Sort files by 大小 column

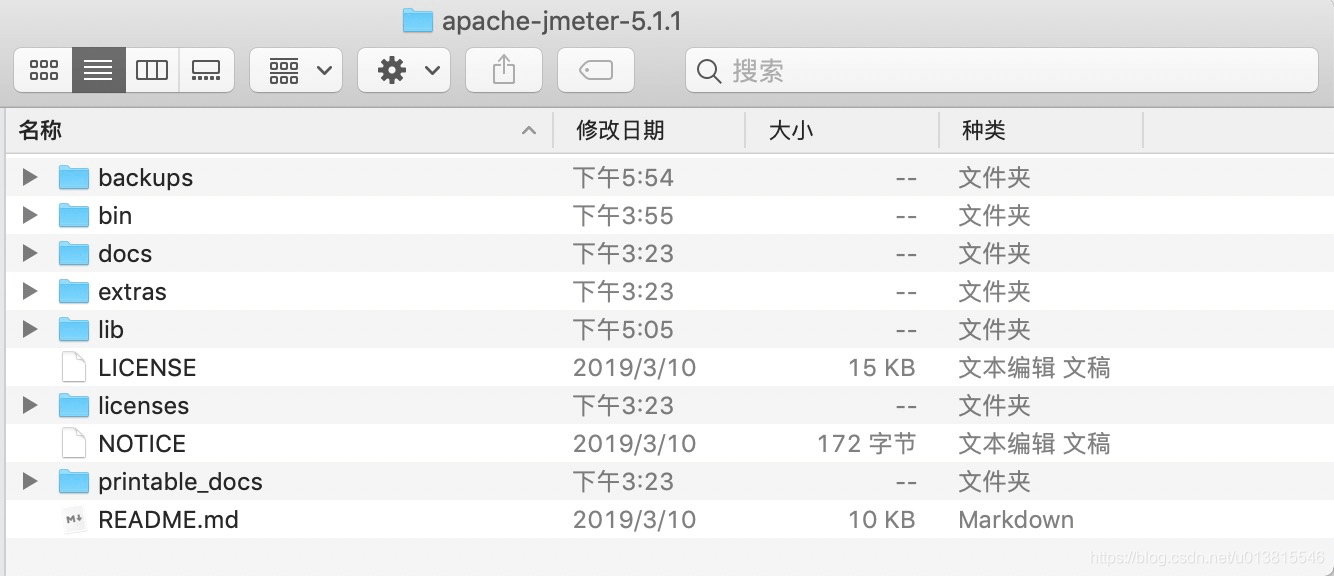[791, 130]
